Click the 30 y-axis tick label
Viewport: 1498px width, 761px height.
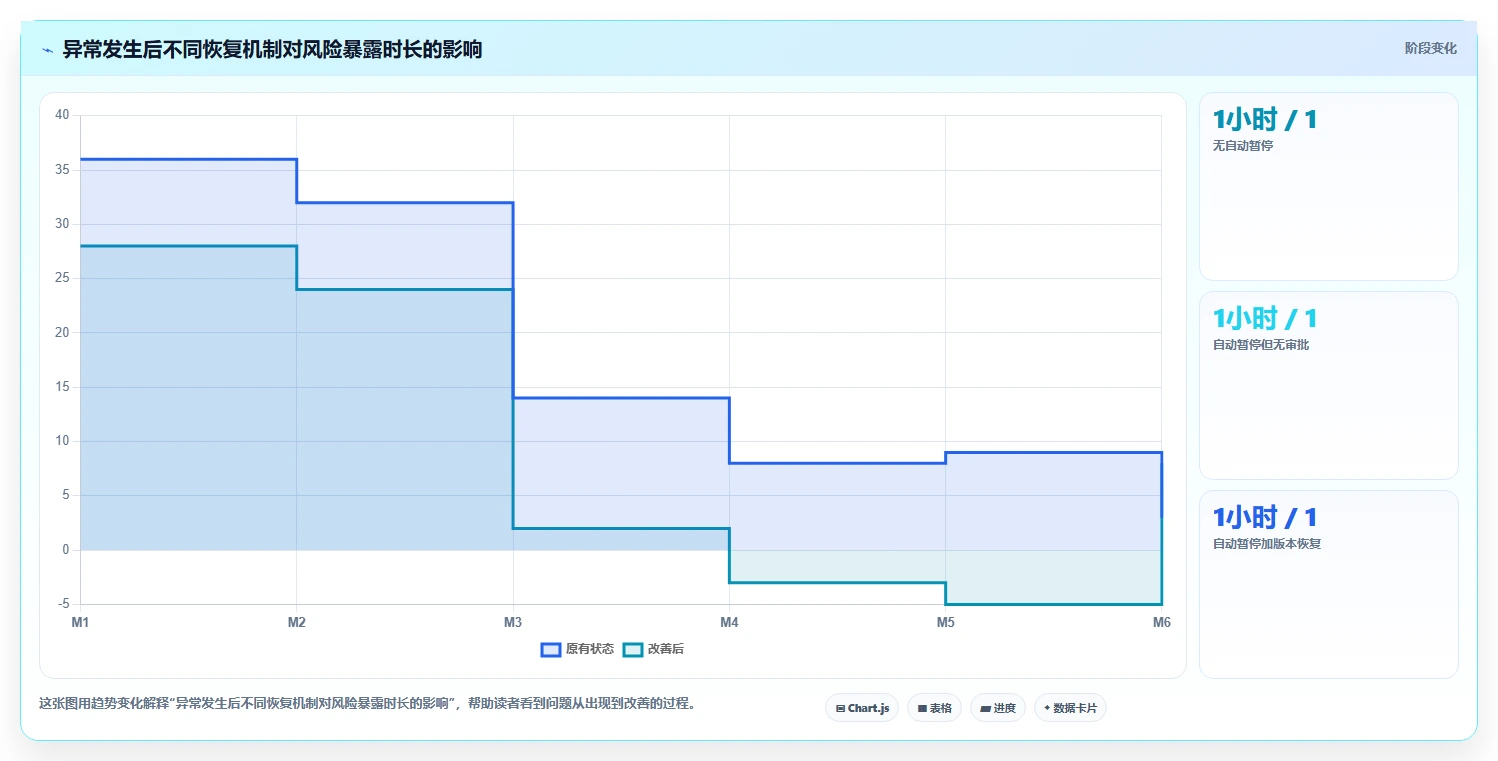click(62, 224)
